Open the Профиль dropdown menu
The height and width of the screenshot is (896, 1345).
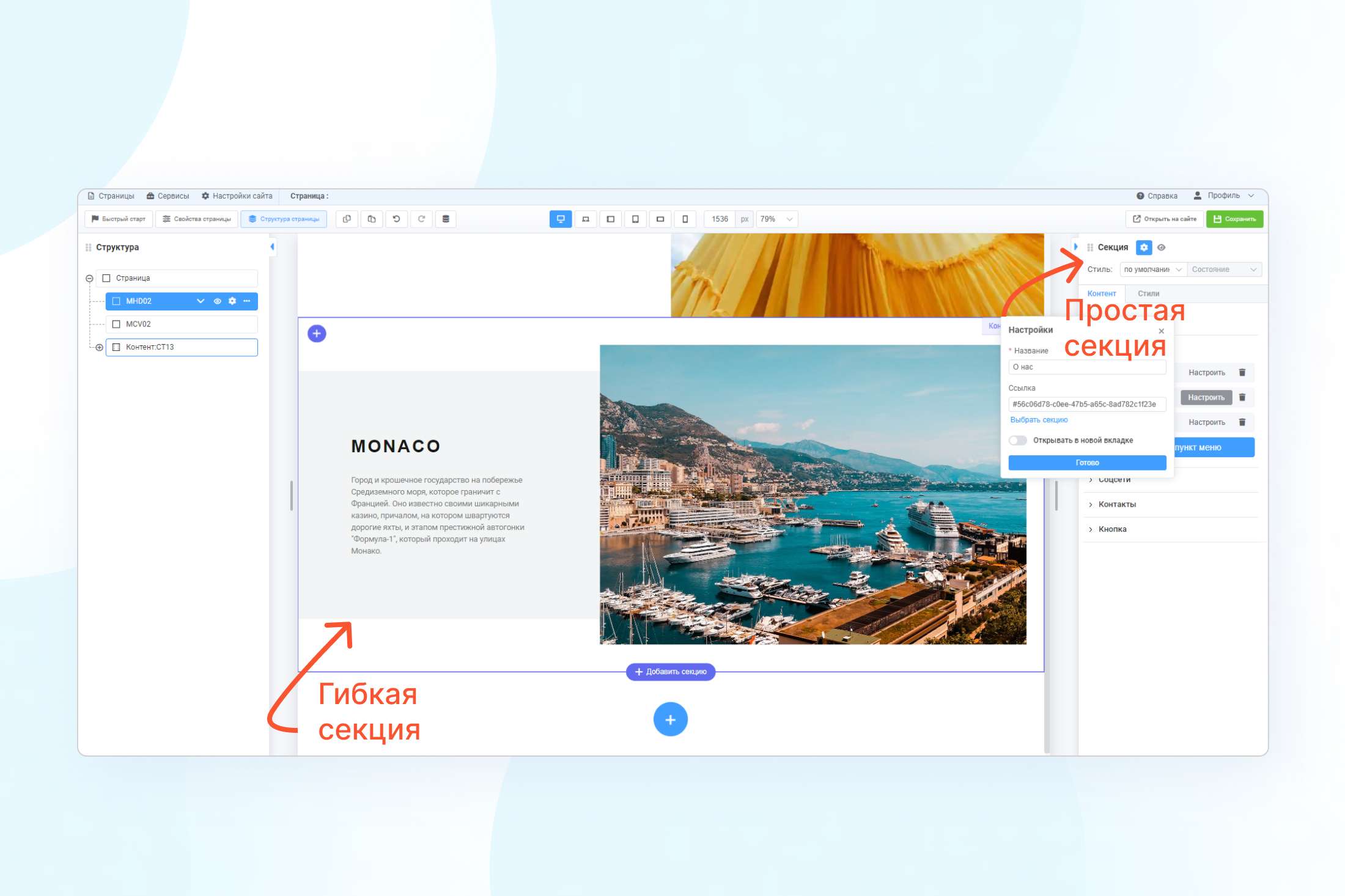[1224, 196]
